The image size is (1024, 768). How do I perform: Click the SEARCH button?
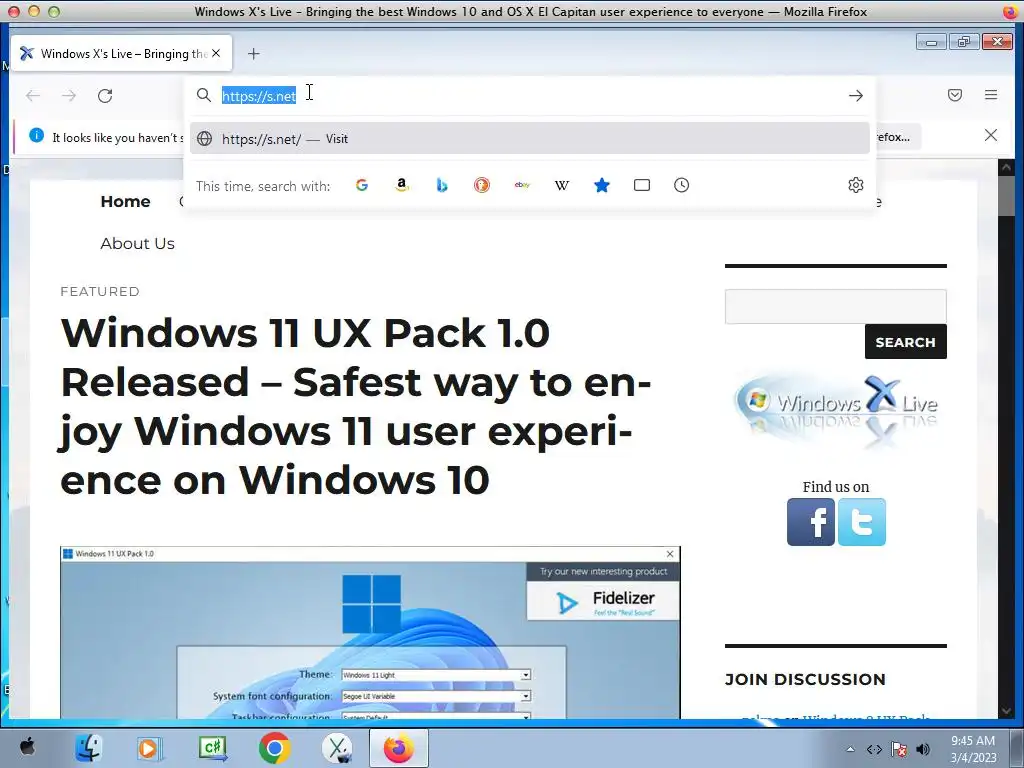click(x=906, y=342)
